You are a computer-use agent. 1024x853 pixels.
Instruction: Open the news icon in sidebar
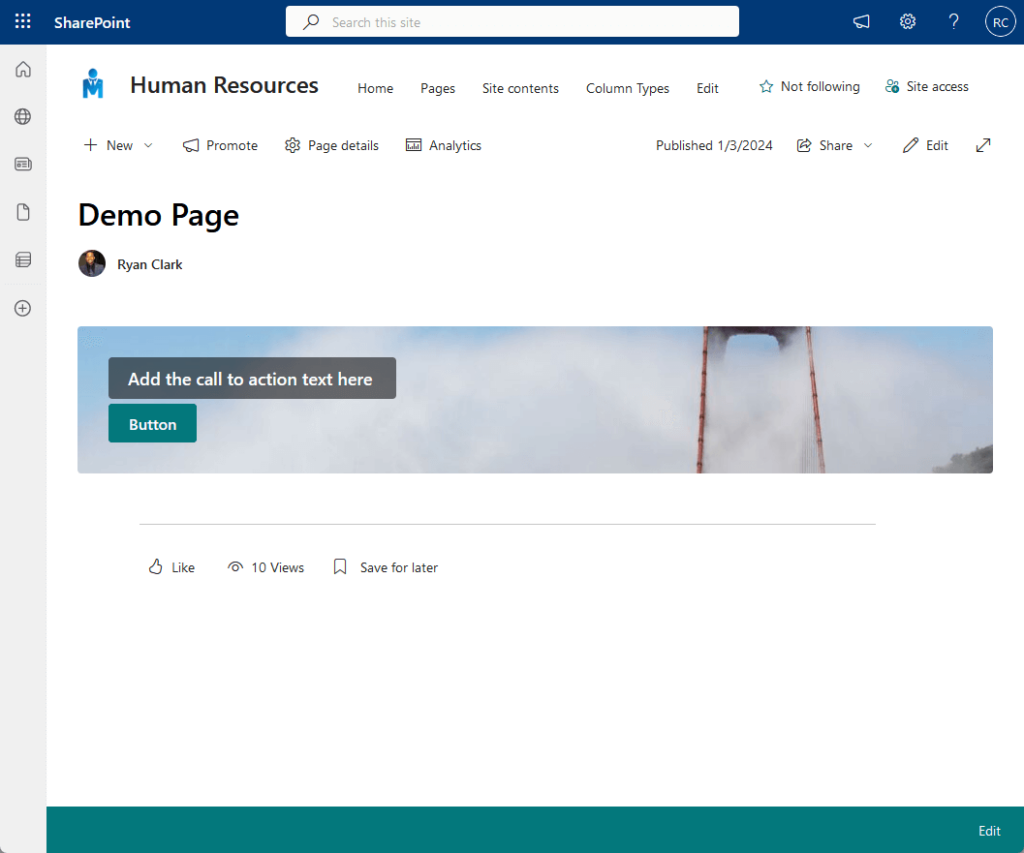pos(23,164)
